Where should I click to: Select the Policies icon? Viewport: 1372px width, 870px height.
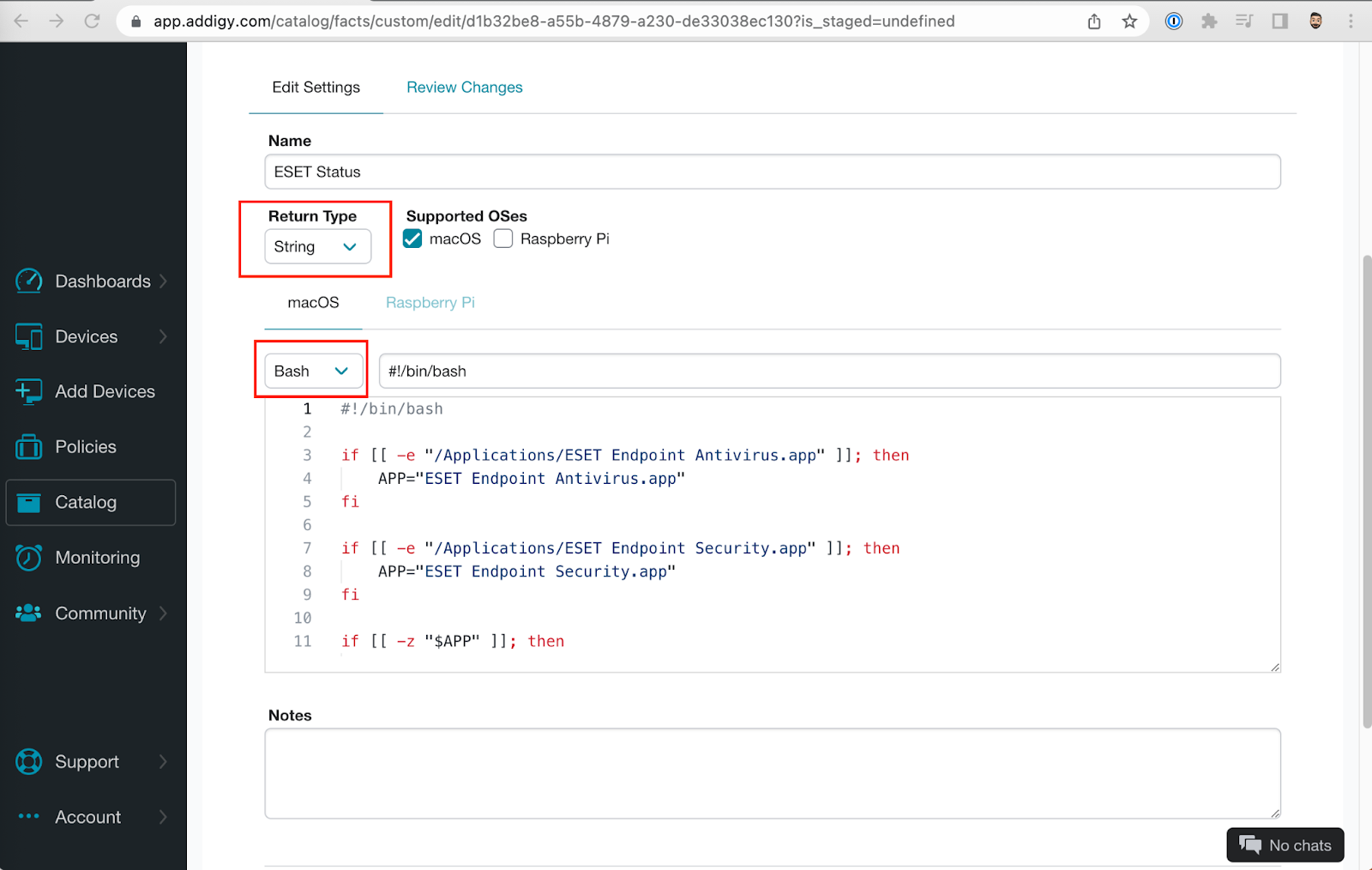pyautogui.click(x=28, y=446)
